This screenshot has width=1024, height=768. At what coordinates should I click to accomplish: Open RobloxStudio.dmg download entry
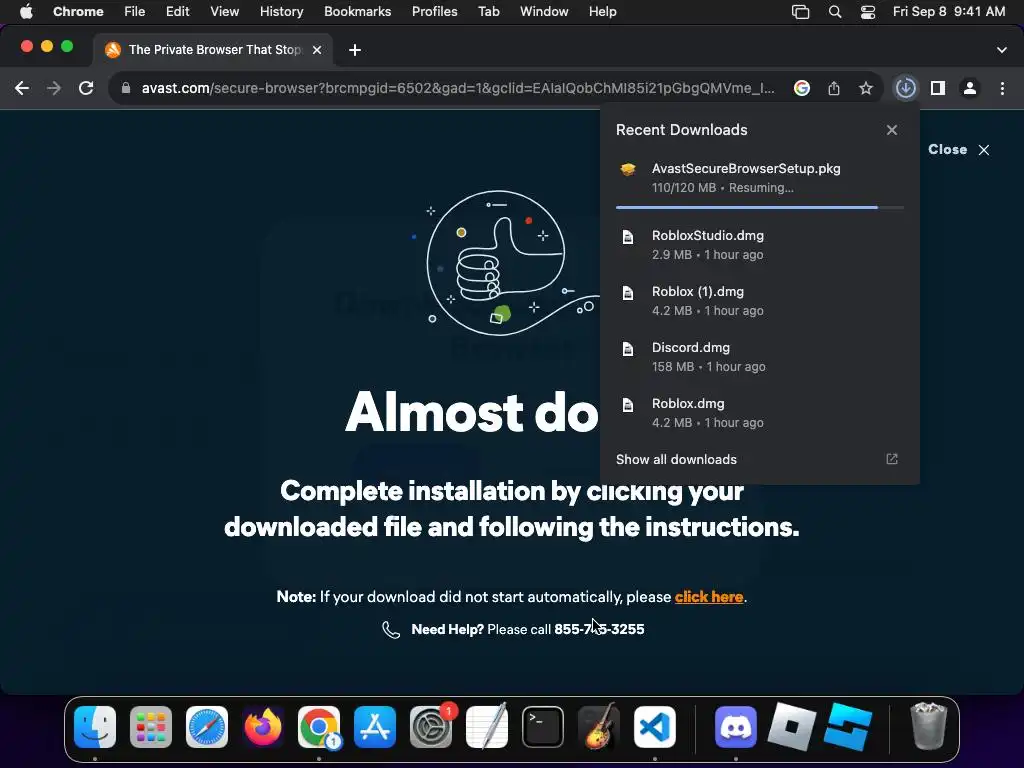tap(760, 245)
